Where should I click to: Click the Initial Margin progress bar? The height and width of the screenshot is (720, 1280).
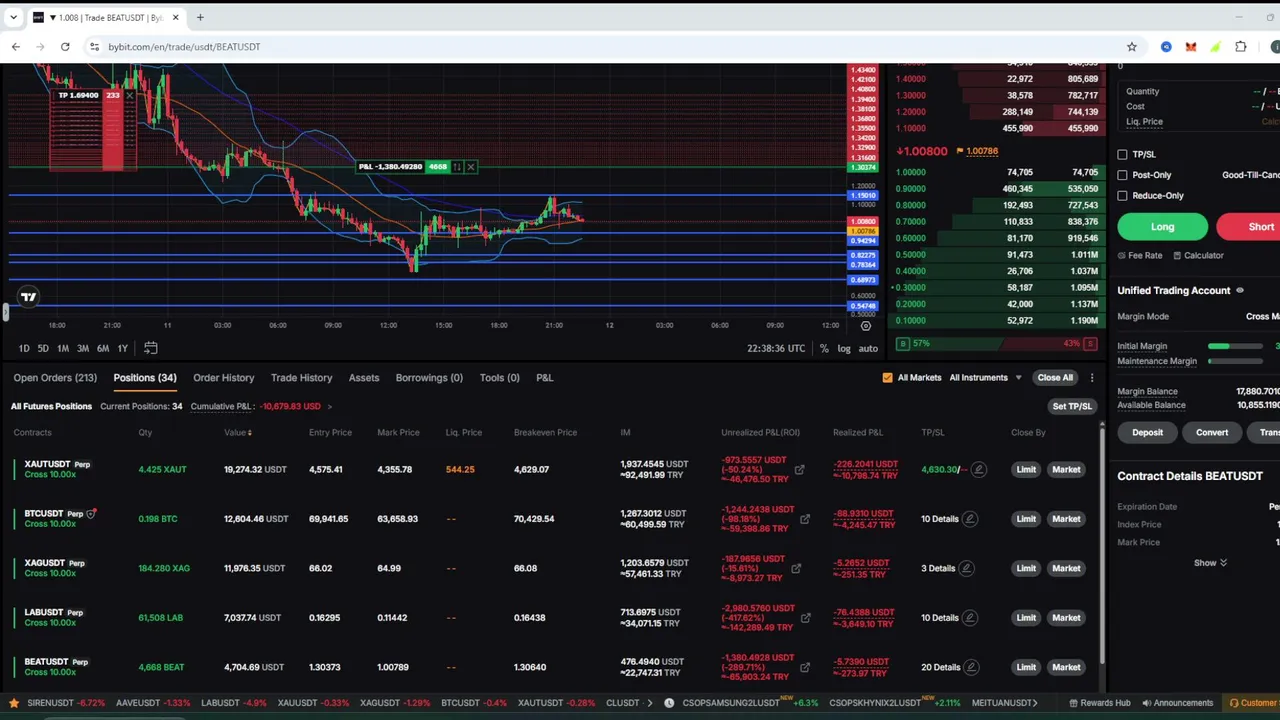coord(1236,346)
